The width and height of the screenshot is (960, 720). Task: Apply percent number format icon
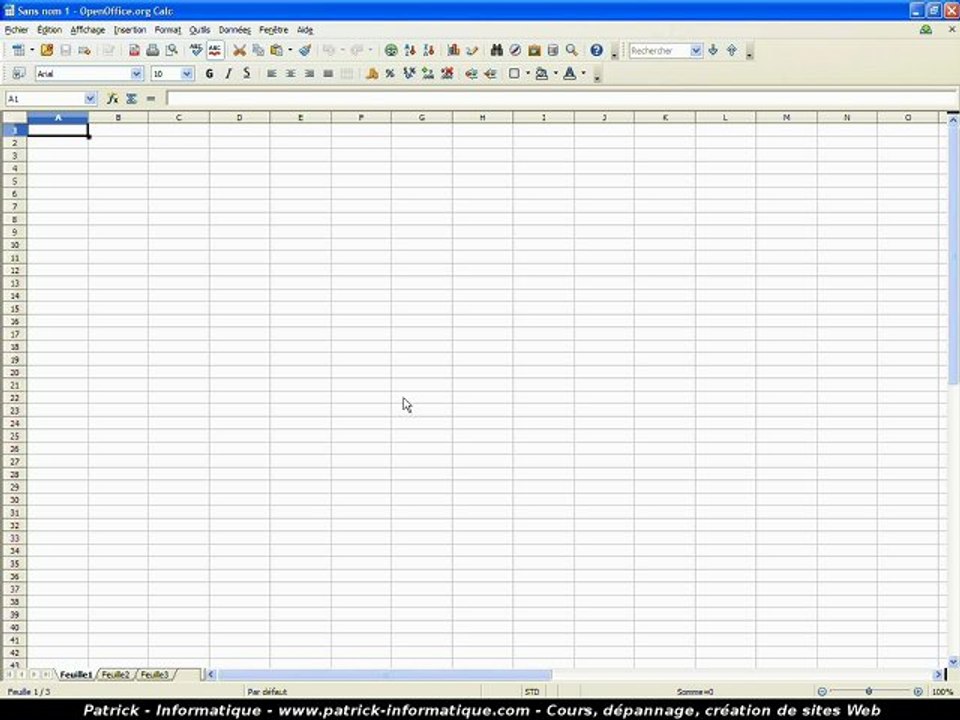tap(390, 73)
